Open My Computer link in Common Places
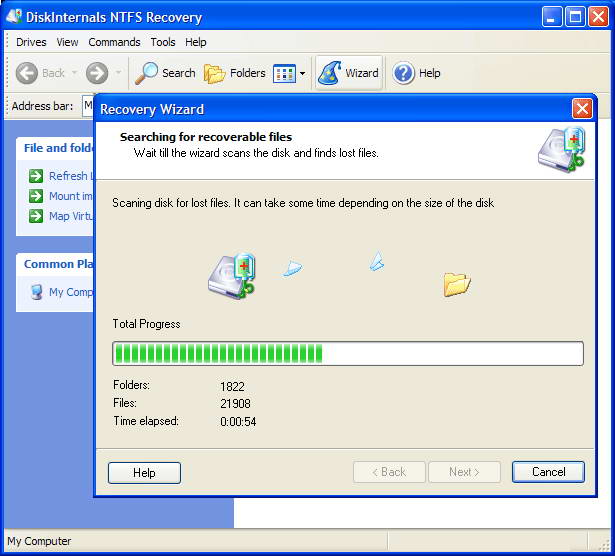615x556 pixels. click(71, 292)
